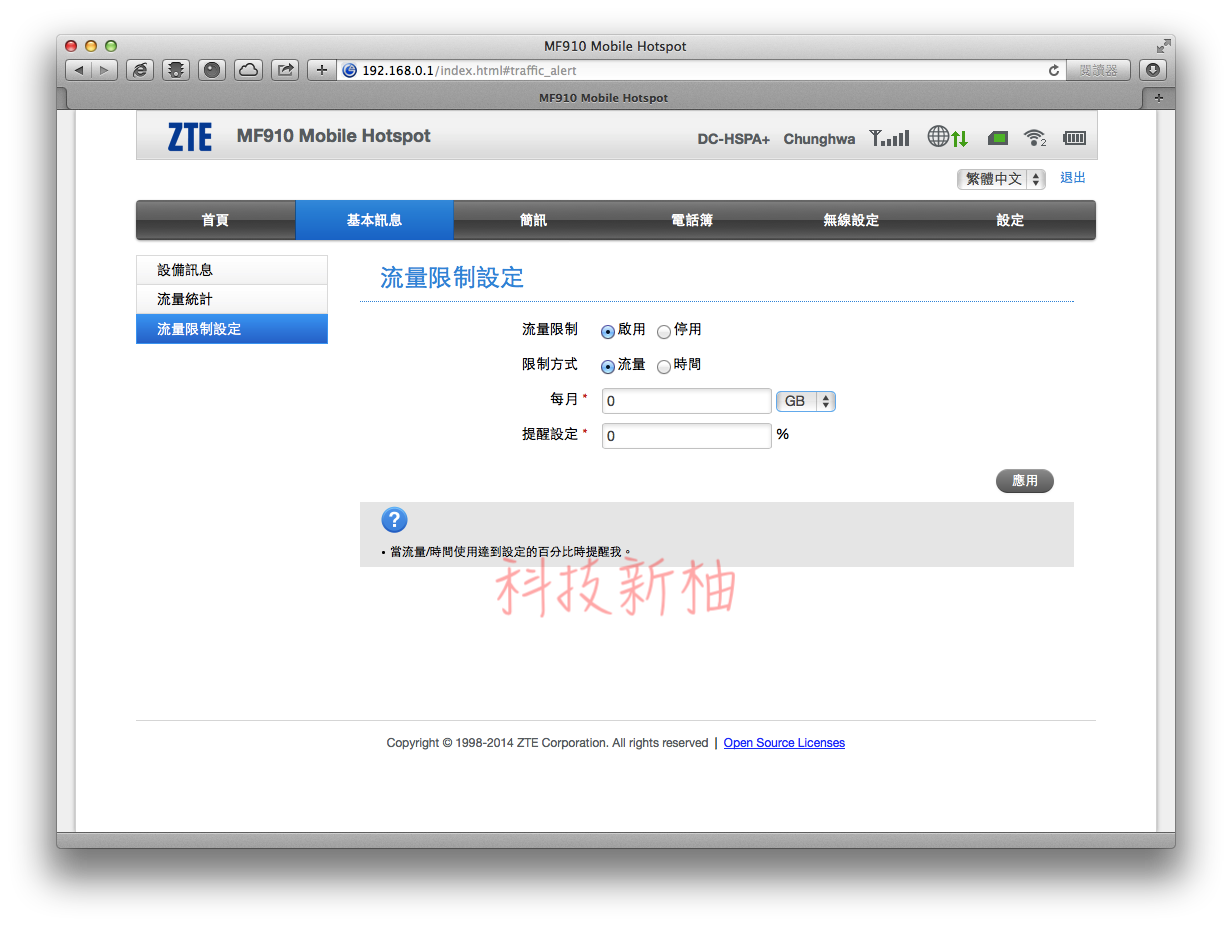Click the green SIM card status icon
1232x927 pixels.
pyautogui.click(x=997, y=138)
